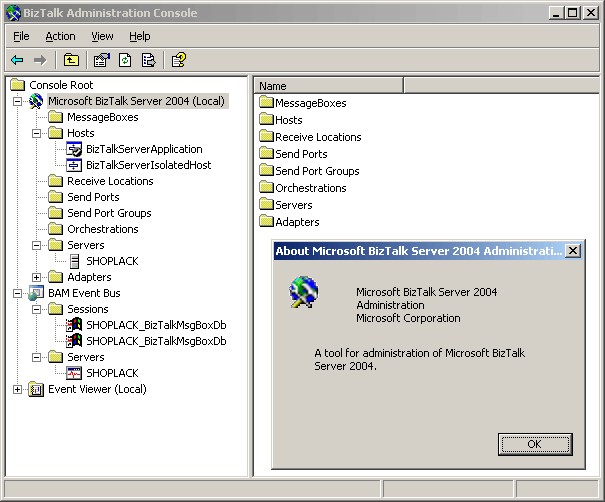
Task: Collapse the Servers node under BAM Event Bus
Action: (x=36, y=358)
